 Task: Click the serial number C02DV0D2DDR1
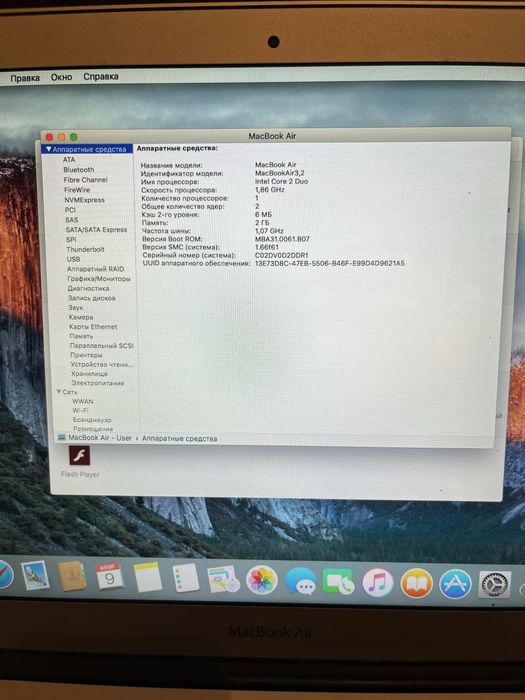click(x=281, y=255)
